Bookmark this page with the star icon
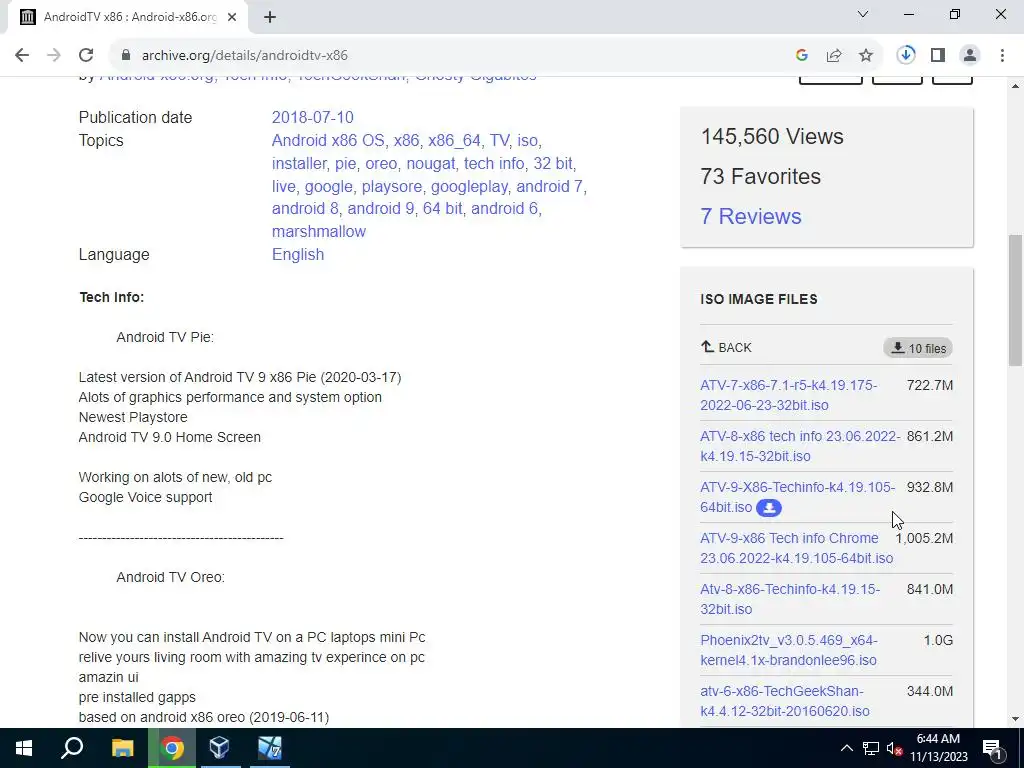The image size is (1024, 768). 866,56
